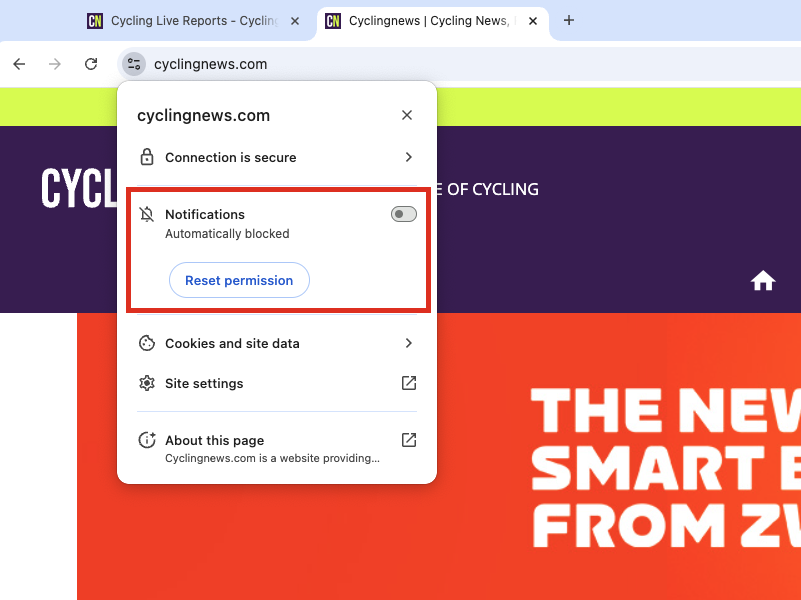
Task: Close the Cyclingnews | Cycling News tab
Action: tap(533, 21)
